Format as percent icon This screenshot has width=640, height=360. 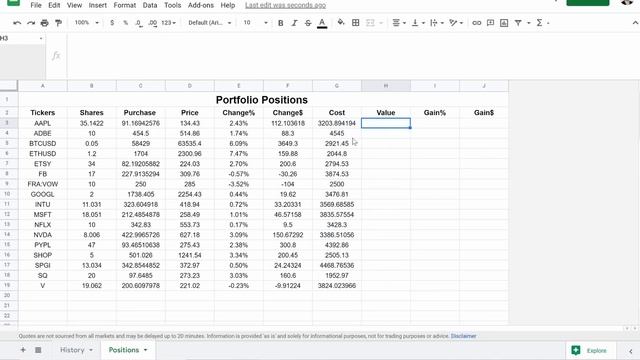tap(125, 23)
